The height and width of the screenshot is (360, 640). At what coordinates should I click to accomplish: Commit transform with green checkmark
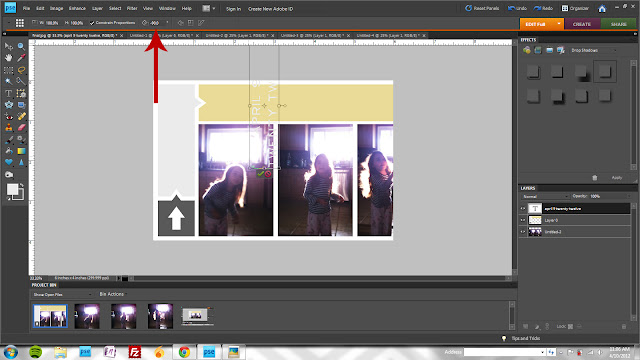pyautogui.click(x=260, y=174)
